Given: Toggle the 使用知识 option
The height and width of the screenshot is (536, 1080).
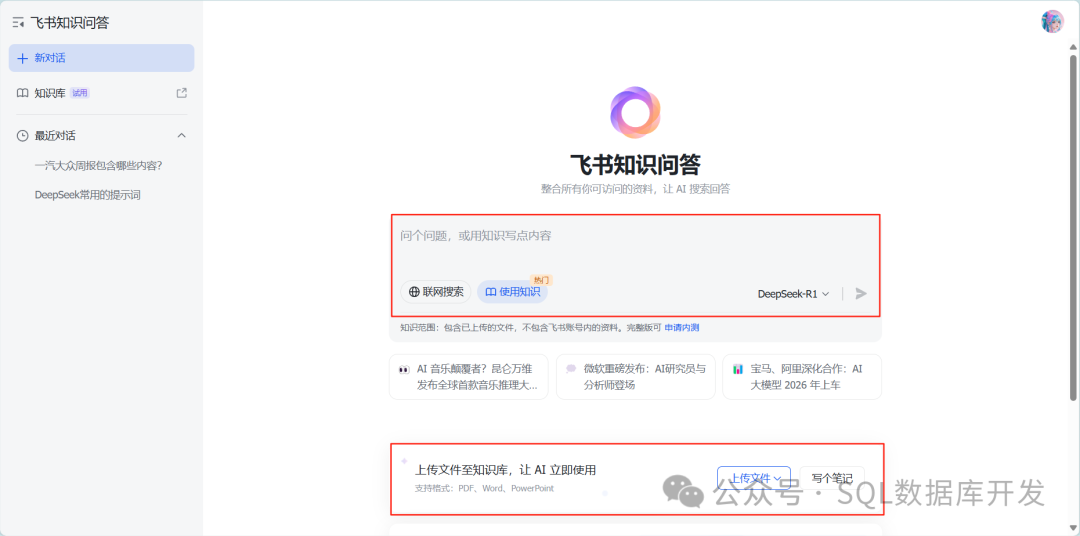Looking at the screenshot, I should coord(512,292).
